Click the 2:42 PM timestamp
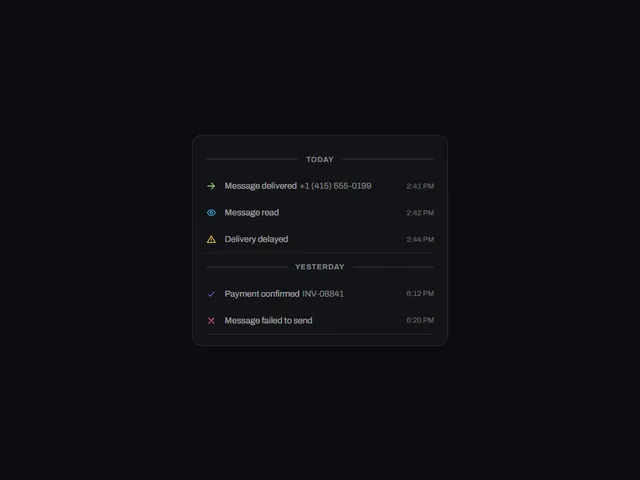 point(420,213)
